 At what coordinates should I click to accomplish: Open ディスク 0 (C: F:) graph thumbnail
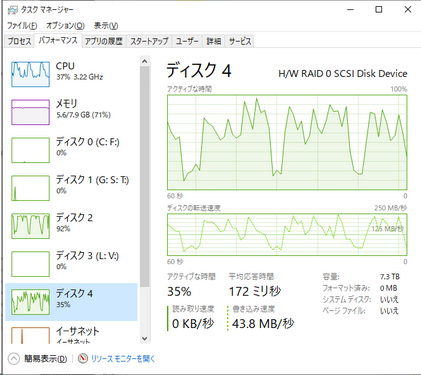click(x=30, y=150)
